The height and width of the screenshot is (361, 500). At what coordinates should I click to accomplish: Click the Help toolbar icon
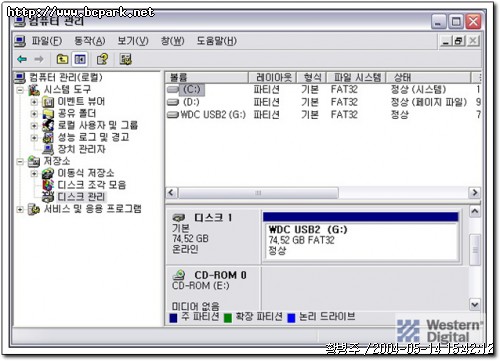[x=102, y=59]
